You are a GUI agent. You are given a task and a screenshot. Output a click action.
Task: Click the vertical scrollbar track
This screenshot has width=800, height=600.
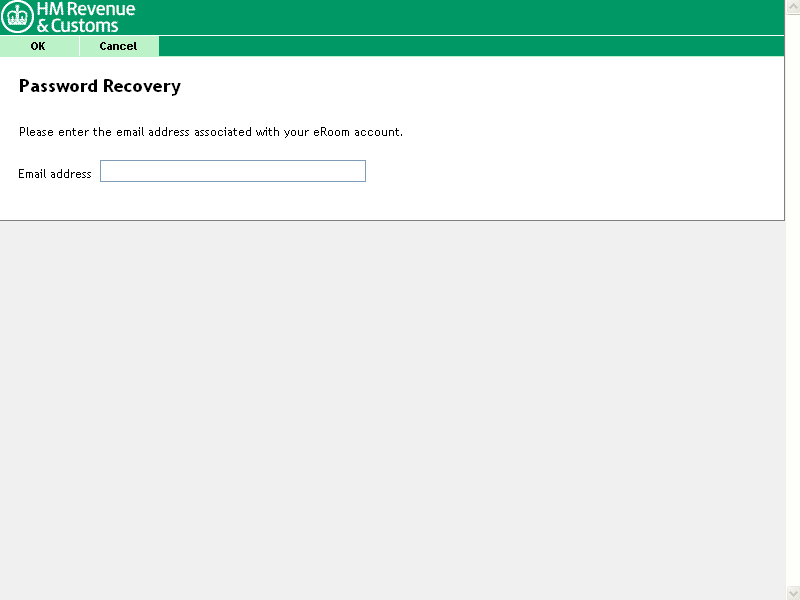(x=792, y=300)
